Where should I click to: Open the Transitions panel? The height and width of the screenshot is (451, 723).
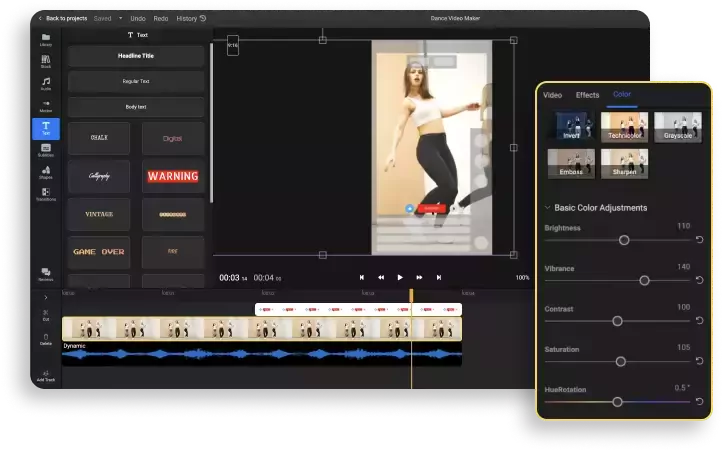click(46, 195)
